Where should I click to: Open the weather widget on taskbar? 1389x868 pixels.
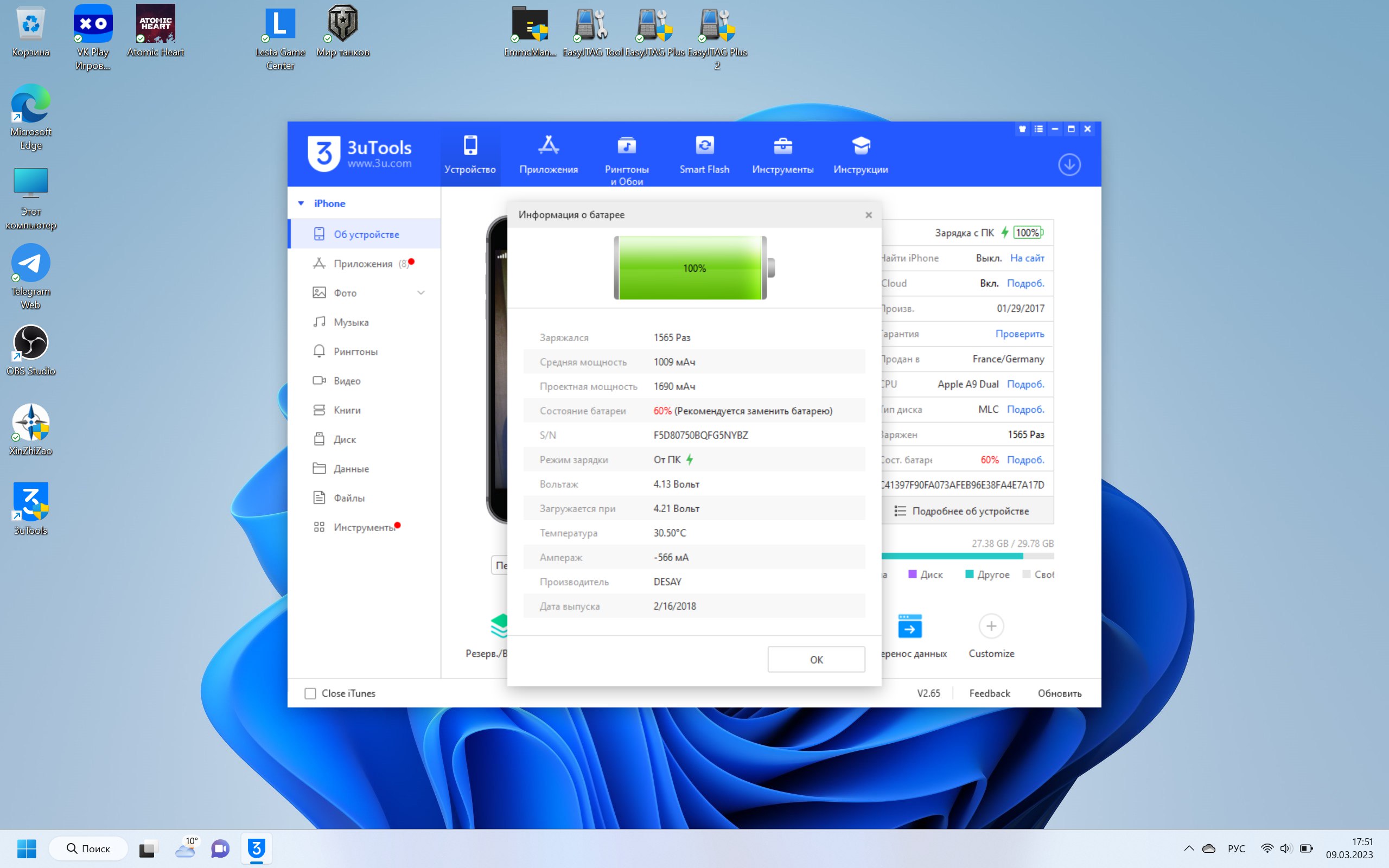coord(186,848)
